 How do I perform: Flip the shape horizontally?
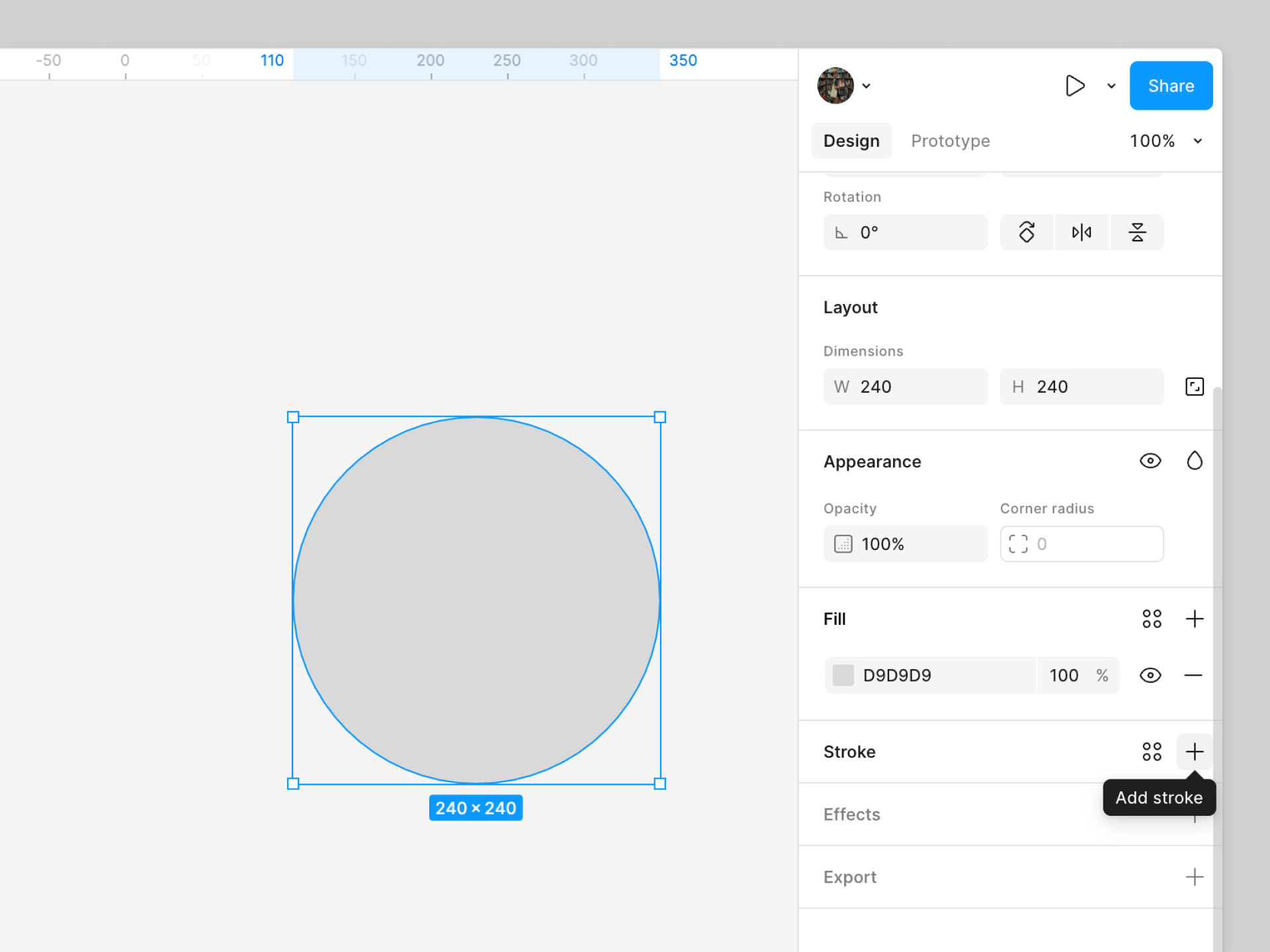tap(1081, 232)
